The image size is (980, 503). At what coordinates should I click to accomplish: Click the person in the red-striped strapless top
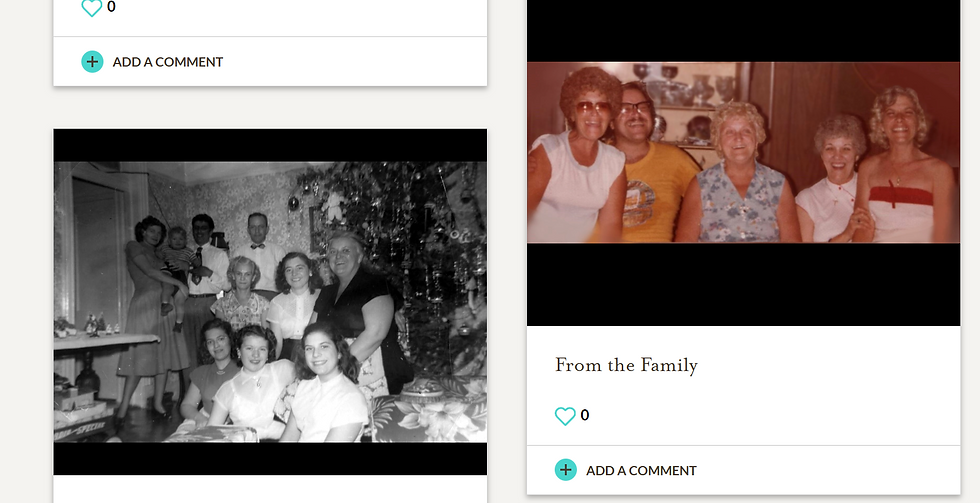pos(903,169)
